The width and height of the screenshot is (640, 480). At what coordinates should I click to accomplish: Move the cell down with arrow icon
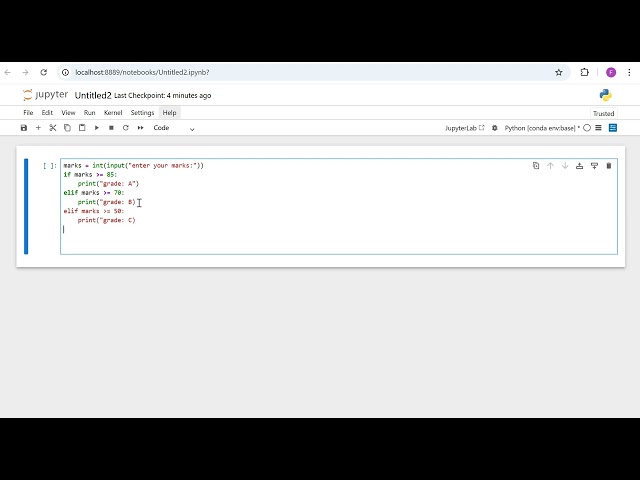565,166
